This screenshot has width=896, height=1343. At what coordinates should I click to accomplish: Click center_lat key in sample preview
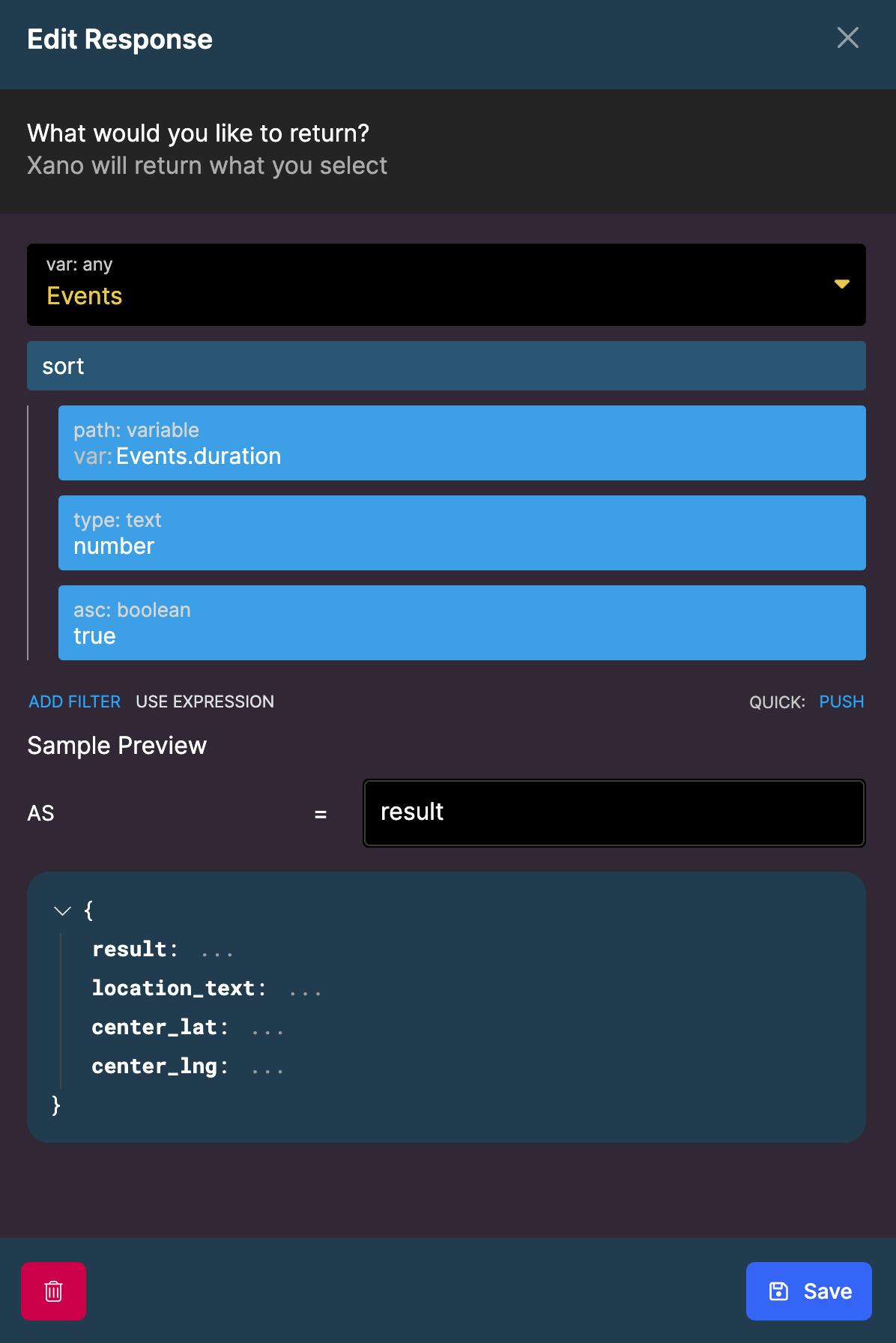(x=154, y=1027)
